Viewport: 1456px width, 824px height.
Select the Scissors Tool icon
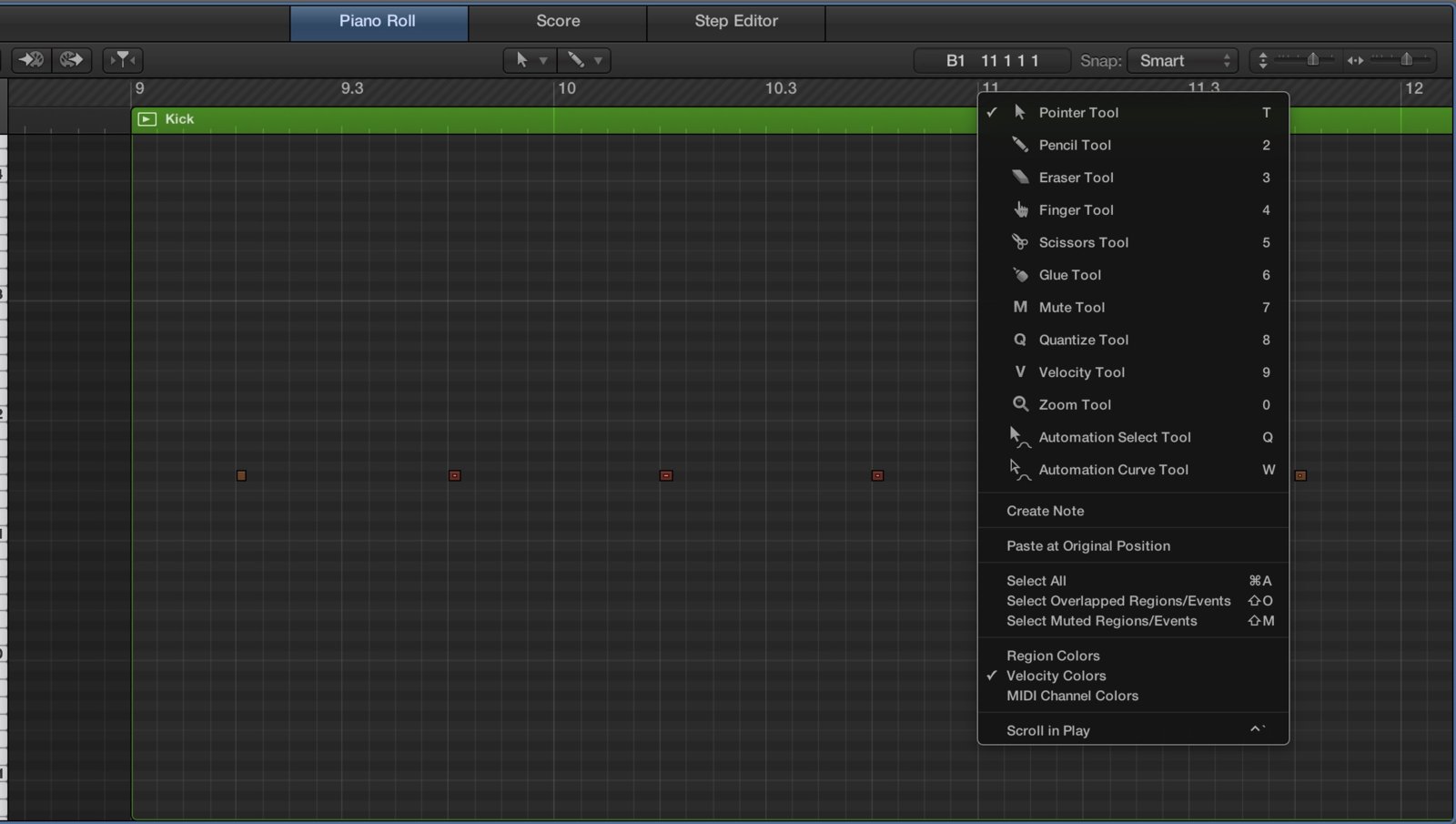click(1020, 242)
